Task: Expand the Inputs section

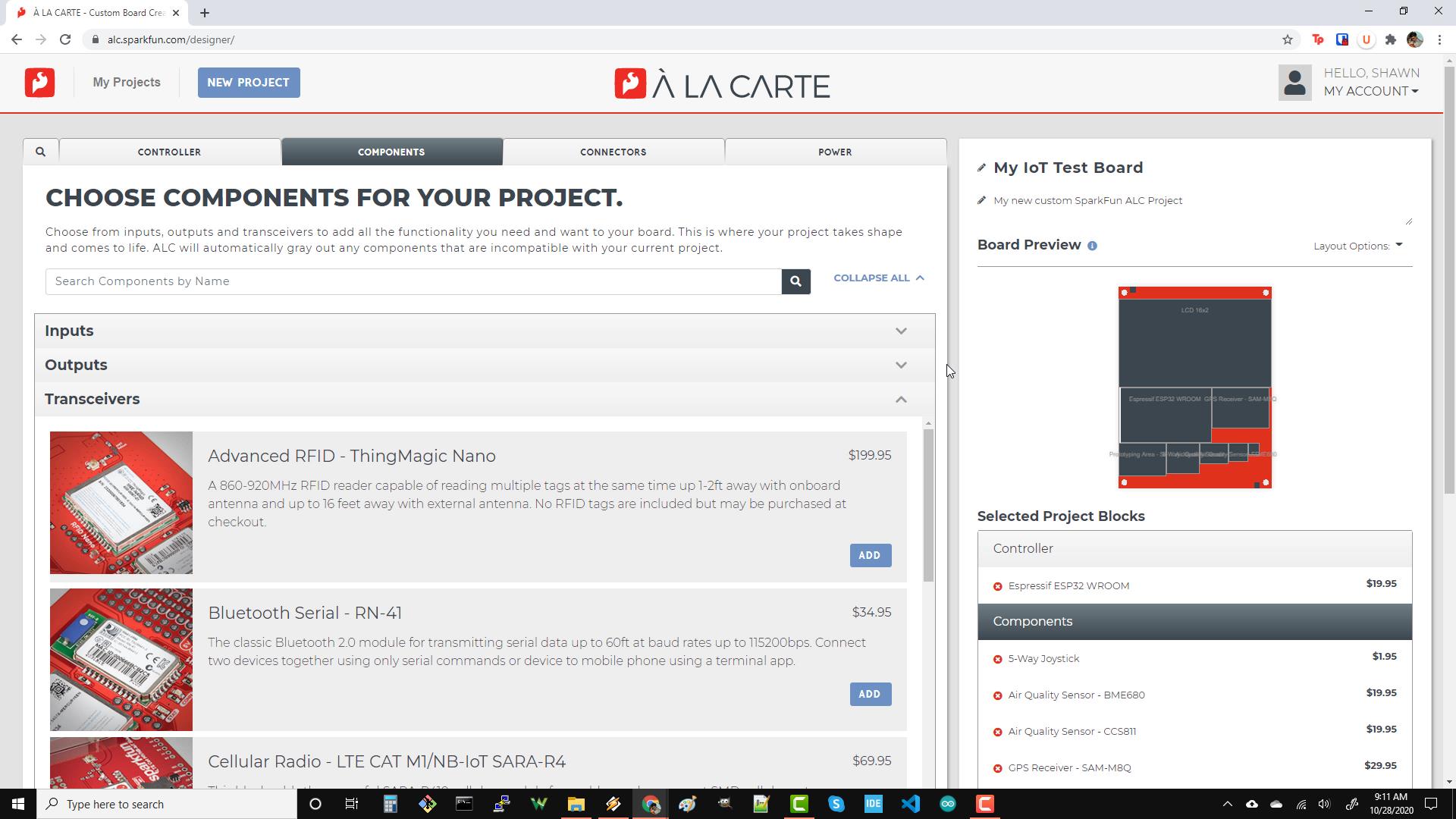Action: pyautogui.click(x=901, y=331)
